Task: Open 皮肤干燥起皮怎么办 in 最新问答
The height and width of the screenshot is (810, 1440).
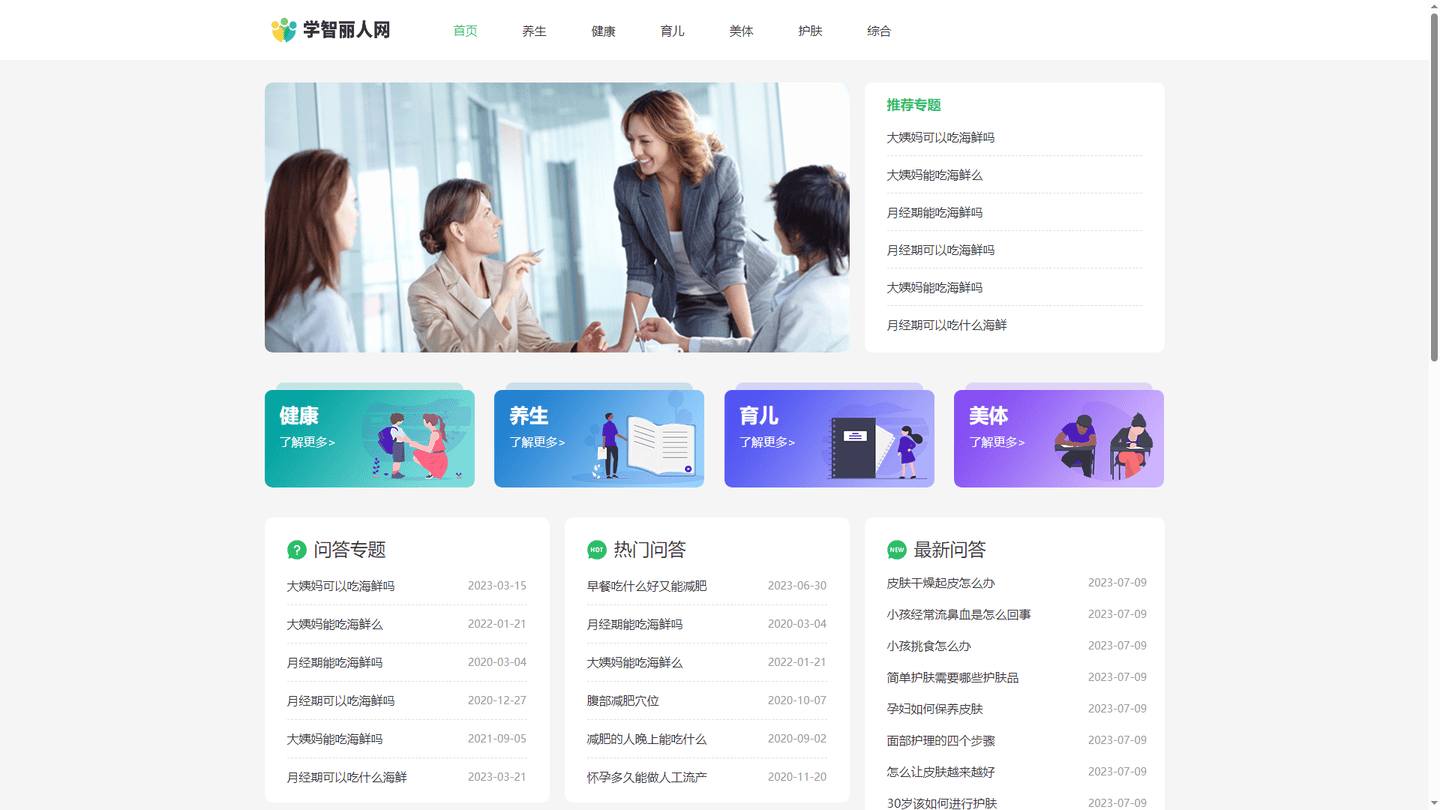Action: pos(940,583)
